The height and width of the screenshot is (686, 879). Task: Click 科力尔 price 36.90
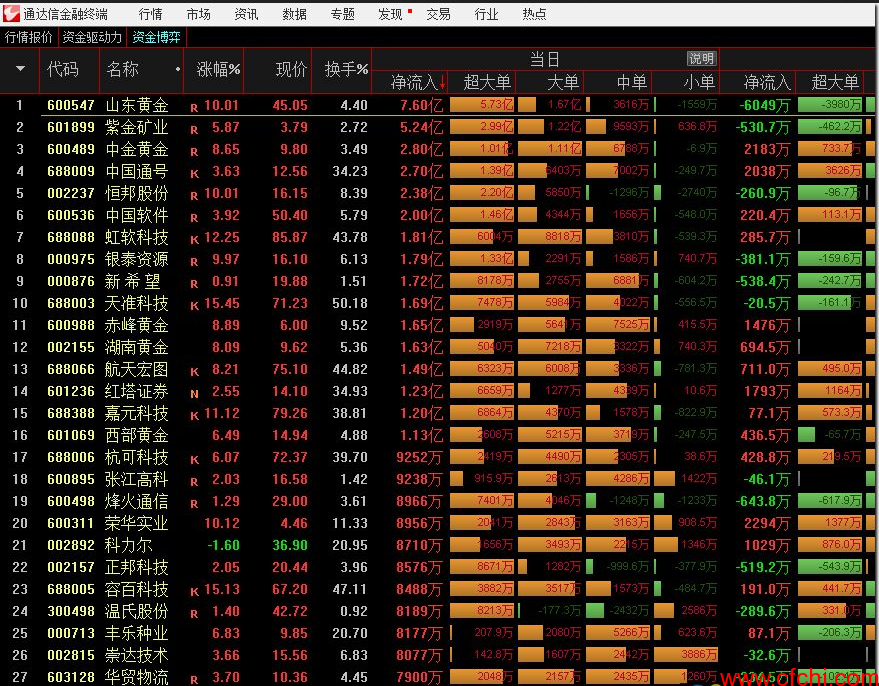[290, 545]
